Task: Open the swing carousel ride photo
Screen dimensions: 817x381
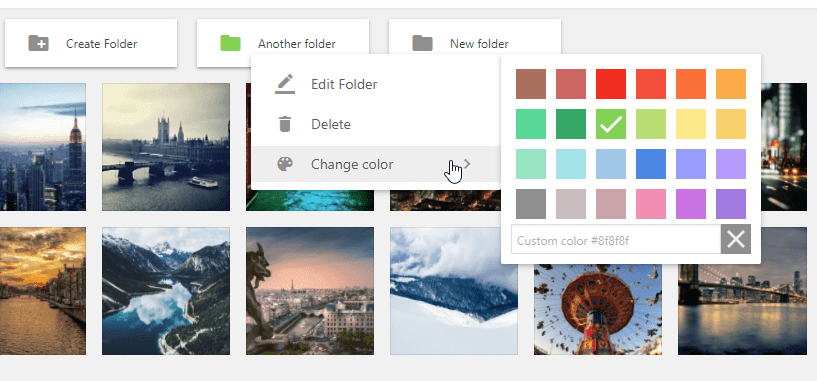Action: tap(598, 310)
